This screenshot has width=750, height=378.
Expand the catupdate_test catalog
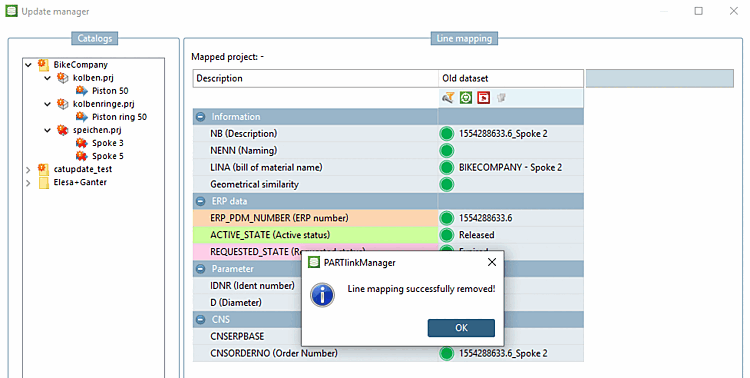pyautogui.click(x=28, y=169)
